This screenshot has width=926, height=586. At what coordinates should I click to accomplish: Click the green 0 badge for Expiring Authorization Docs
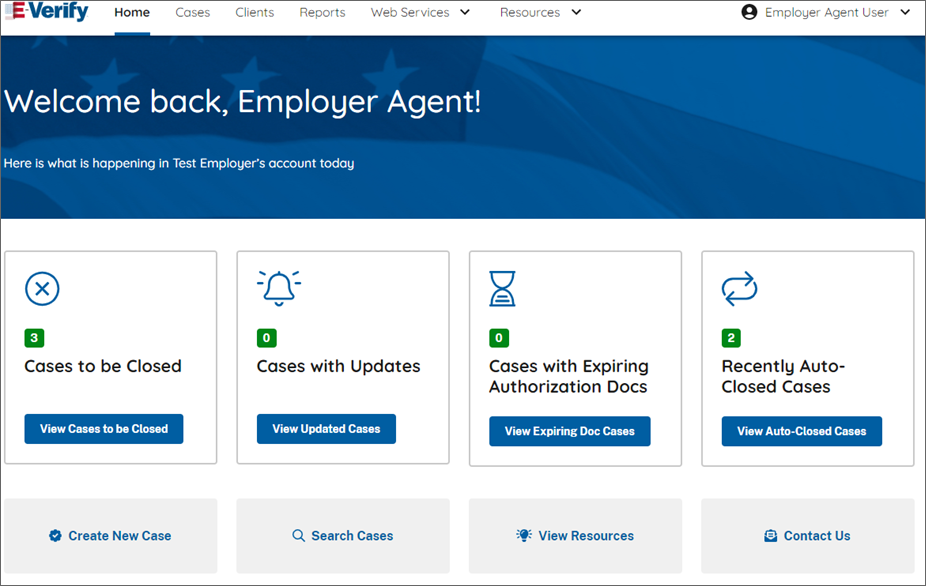[499, 338]
